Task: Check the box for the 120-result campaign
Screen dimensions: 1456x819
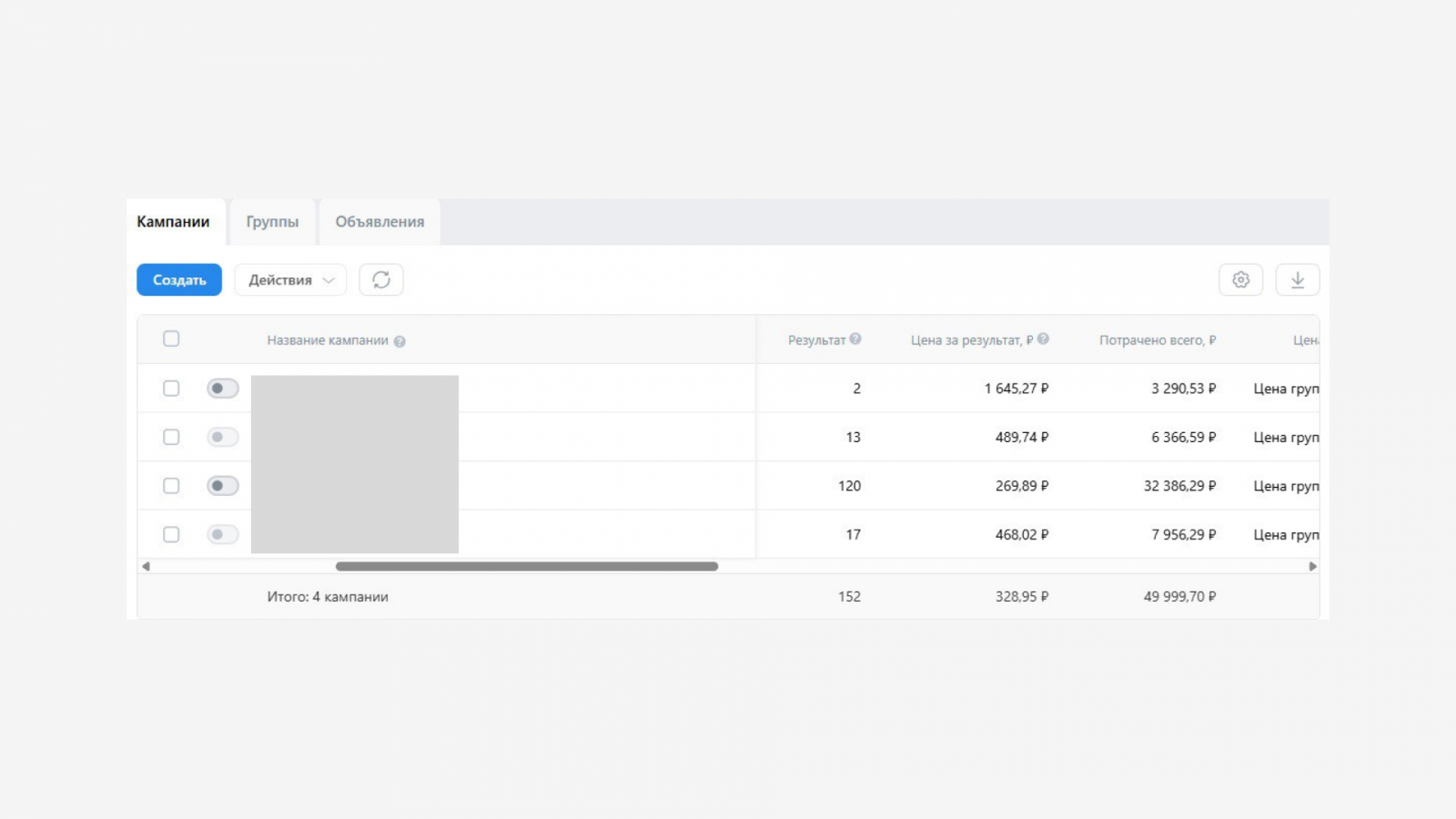Action: pos(171,486)
